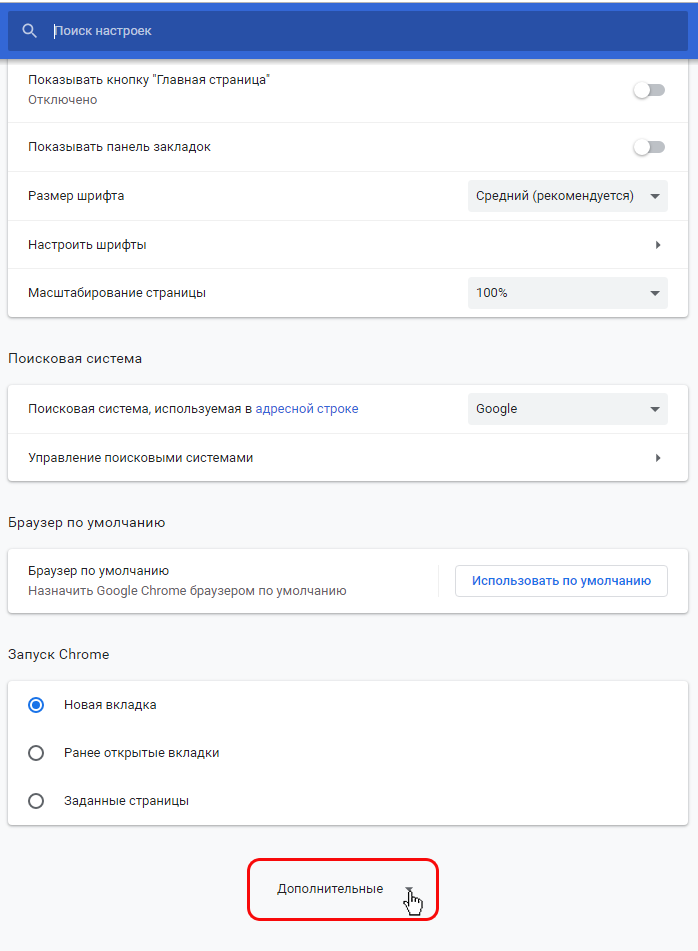Click the Дополнительные dropdown arrow icon
The image size is (698, 951).
pyautogui.click(x=408, y=889)
